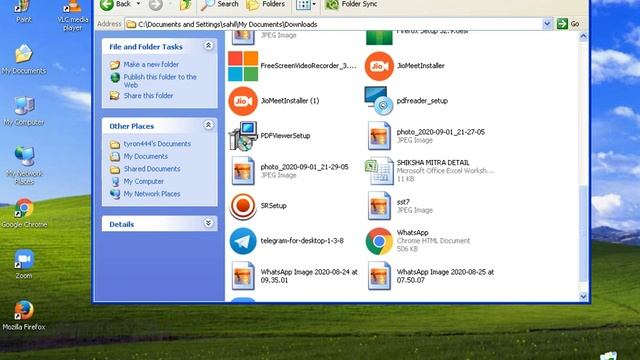Select the pdfreader_setup installer icon

coord(379,101)
